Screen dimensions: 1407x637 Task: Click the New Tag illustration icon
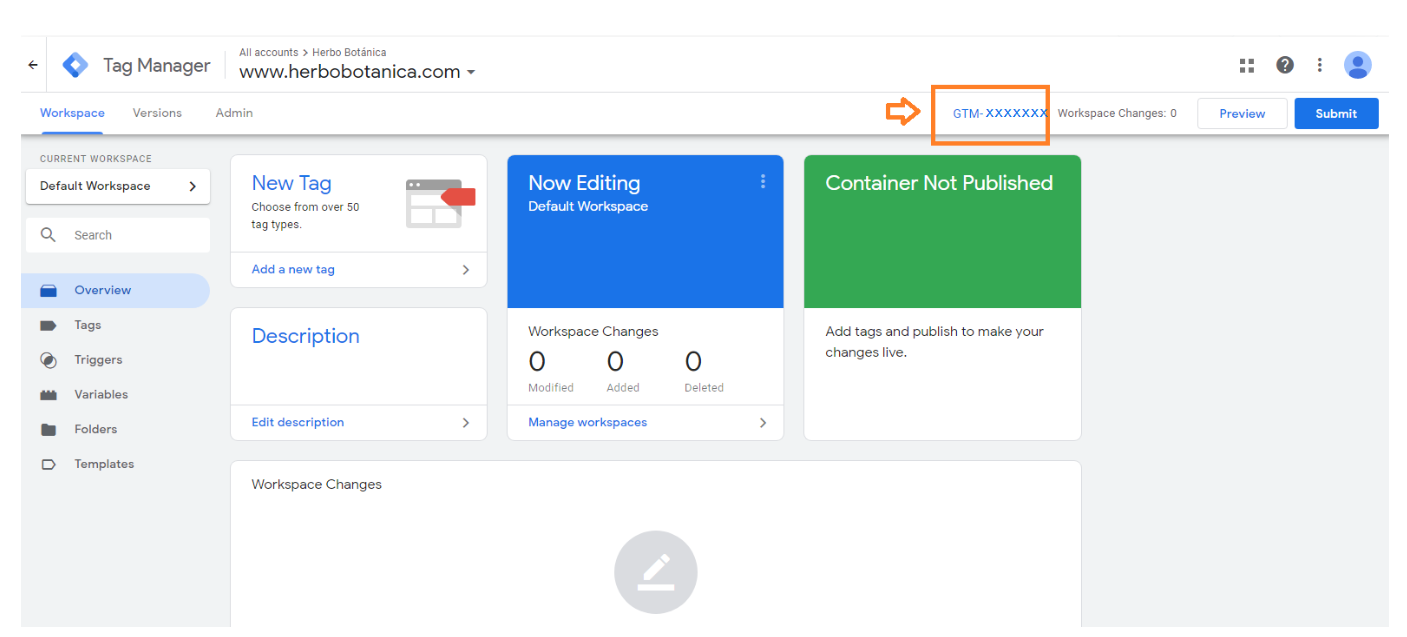pos(440,203)
